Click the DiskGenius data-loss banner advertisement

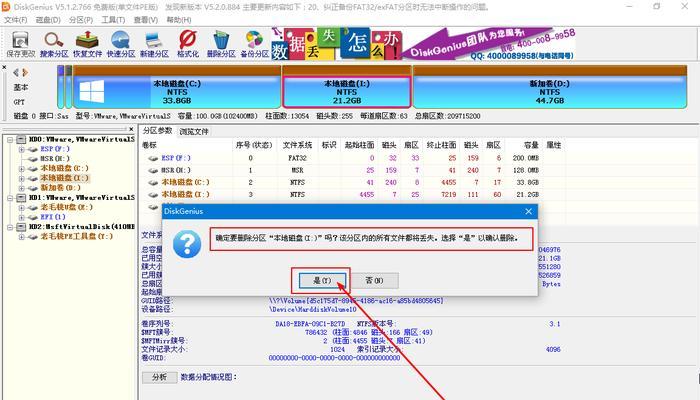pyautogui.click(x=423, y=44)
